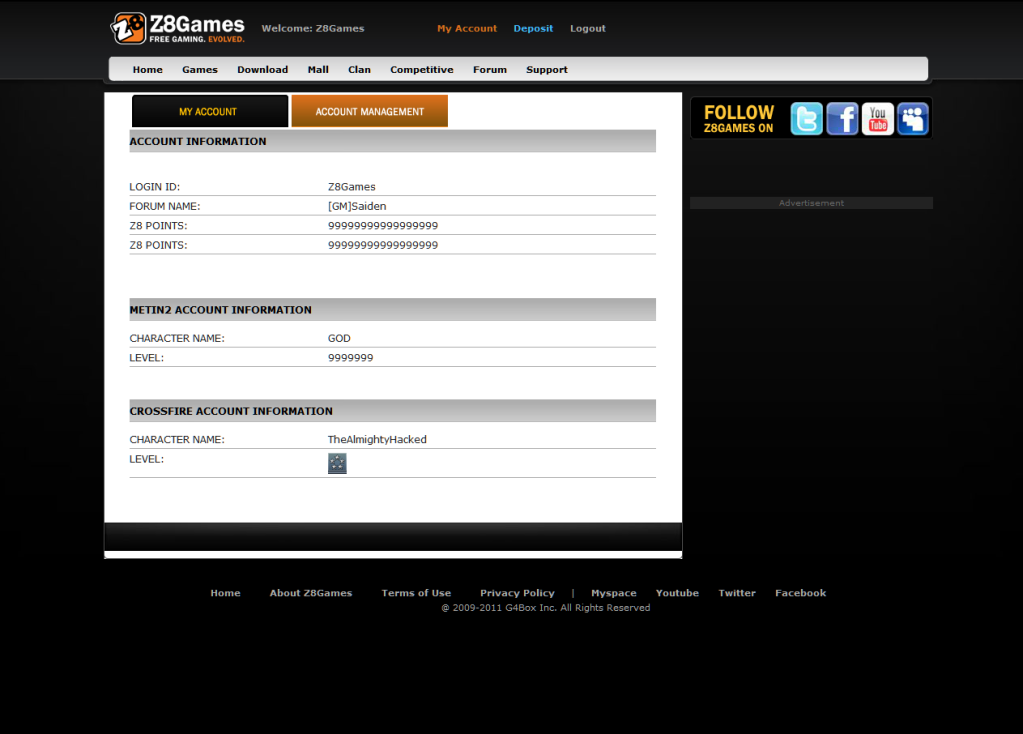
Task: Select Clan in the navigation bar
Action: click(x=359, y=70)
